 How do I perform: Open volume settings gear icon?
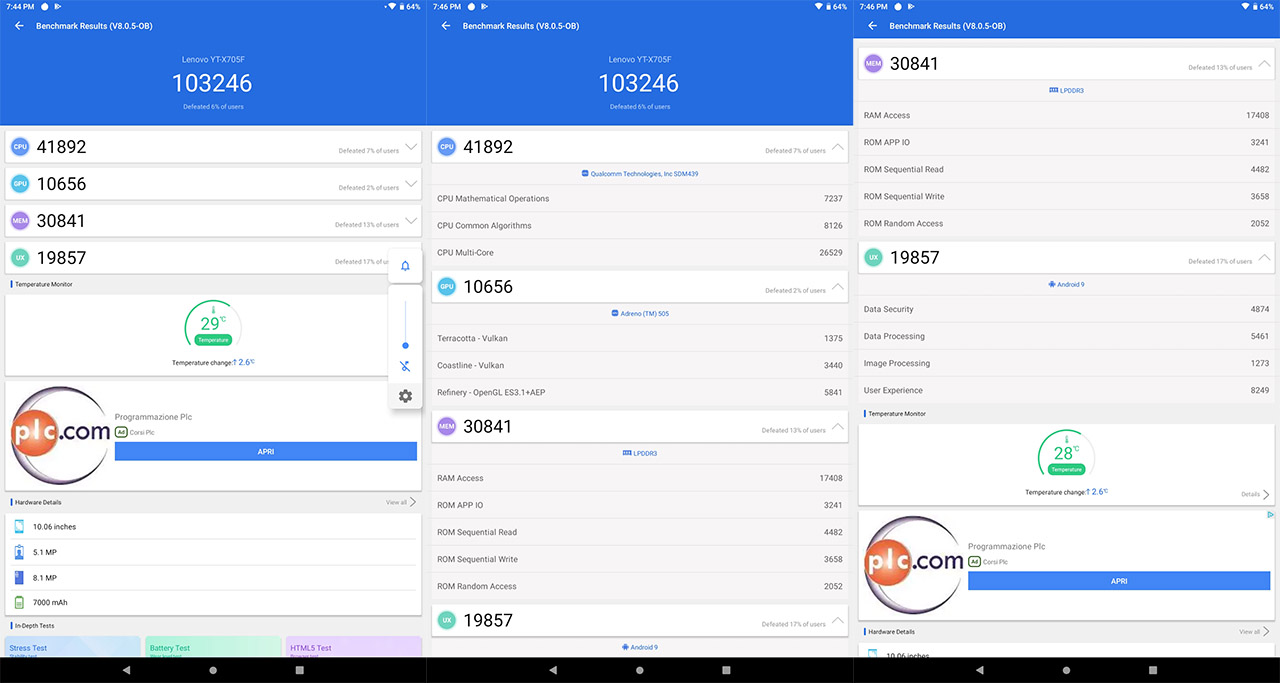click(x=405, y=396)
